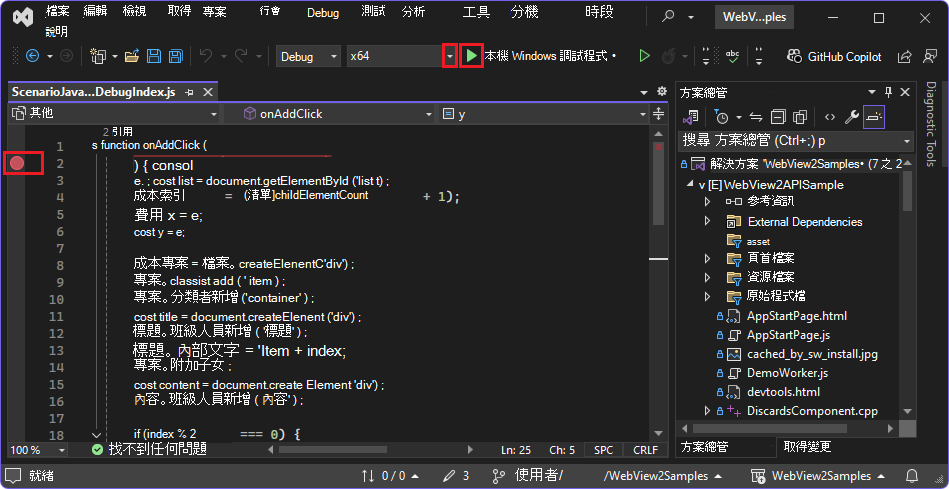The image size is (949, 489).
Task: Toggle auto hide pin for Solution Explorer
Action: point(888,92)
